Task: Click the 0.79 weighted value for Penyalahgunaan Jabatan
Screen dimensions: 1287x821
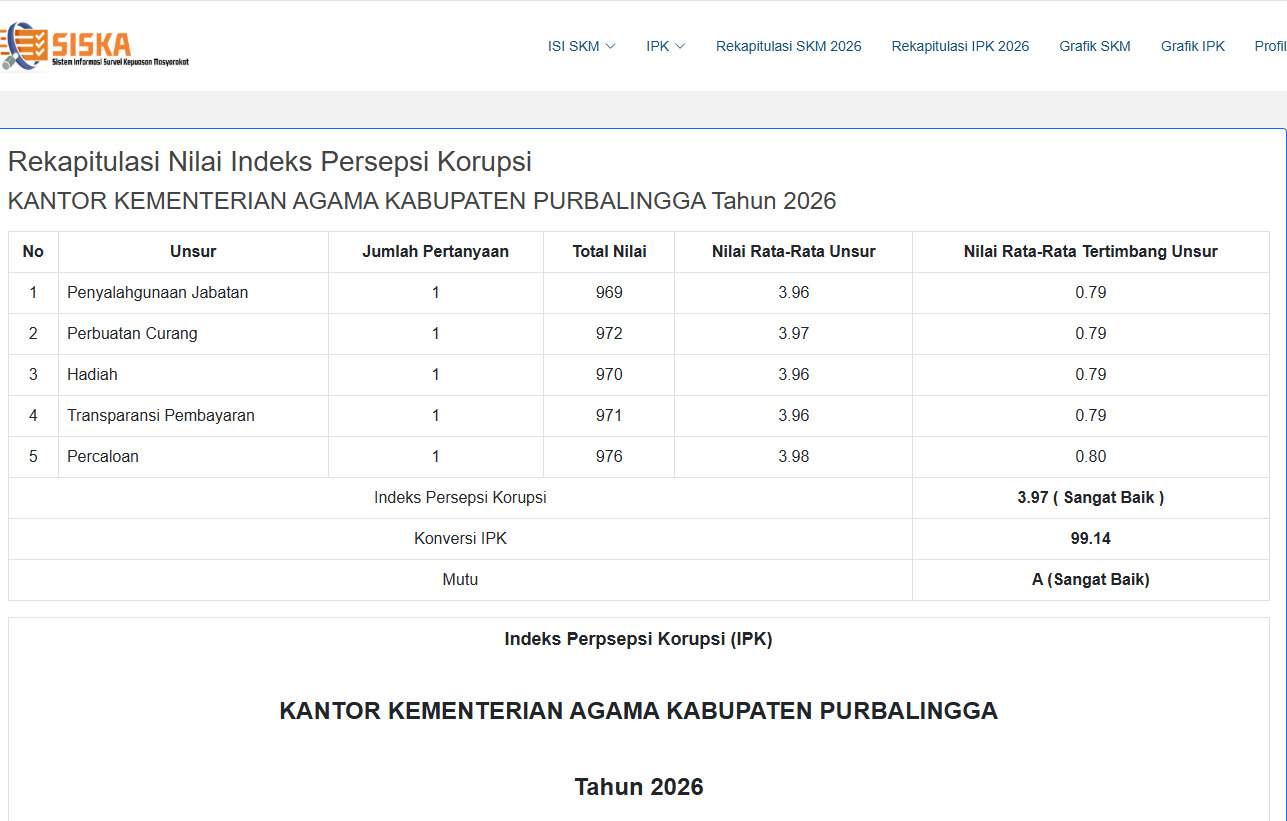Action: pyautogui.click(x=1091, y=293)
